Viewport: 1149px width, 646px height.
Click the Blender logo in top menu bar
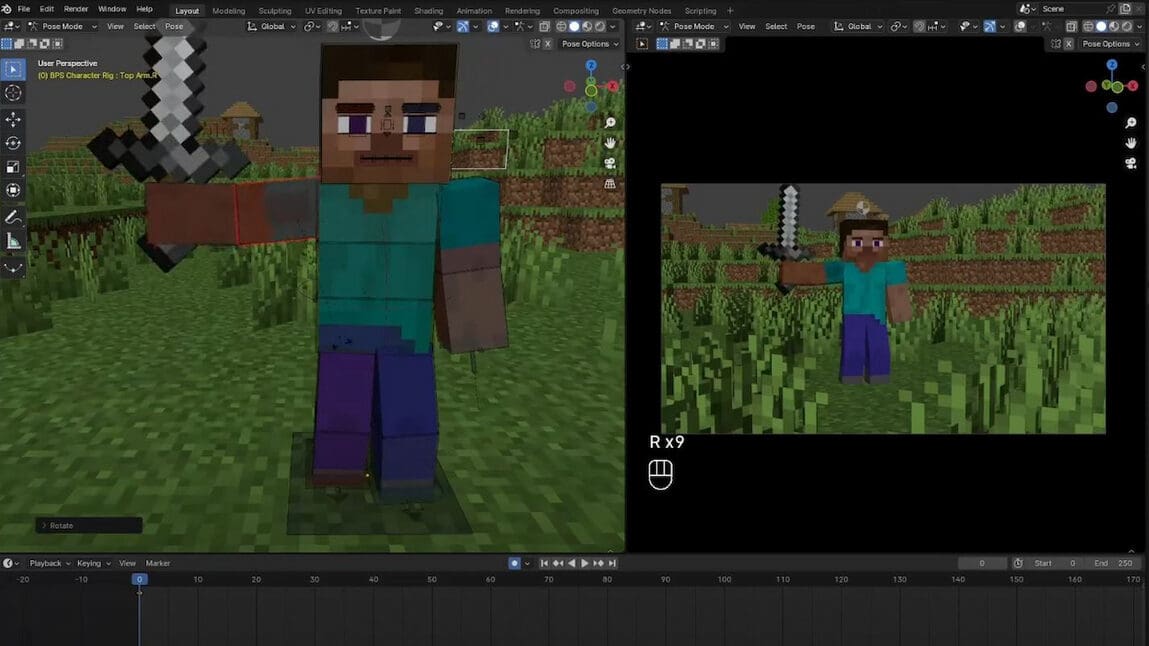(x=7, y=9)
